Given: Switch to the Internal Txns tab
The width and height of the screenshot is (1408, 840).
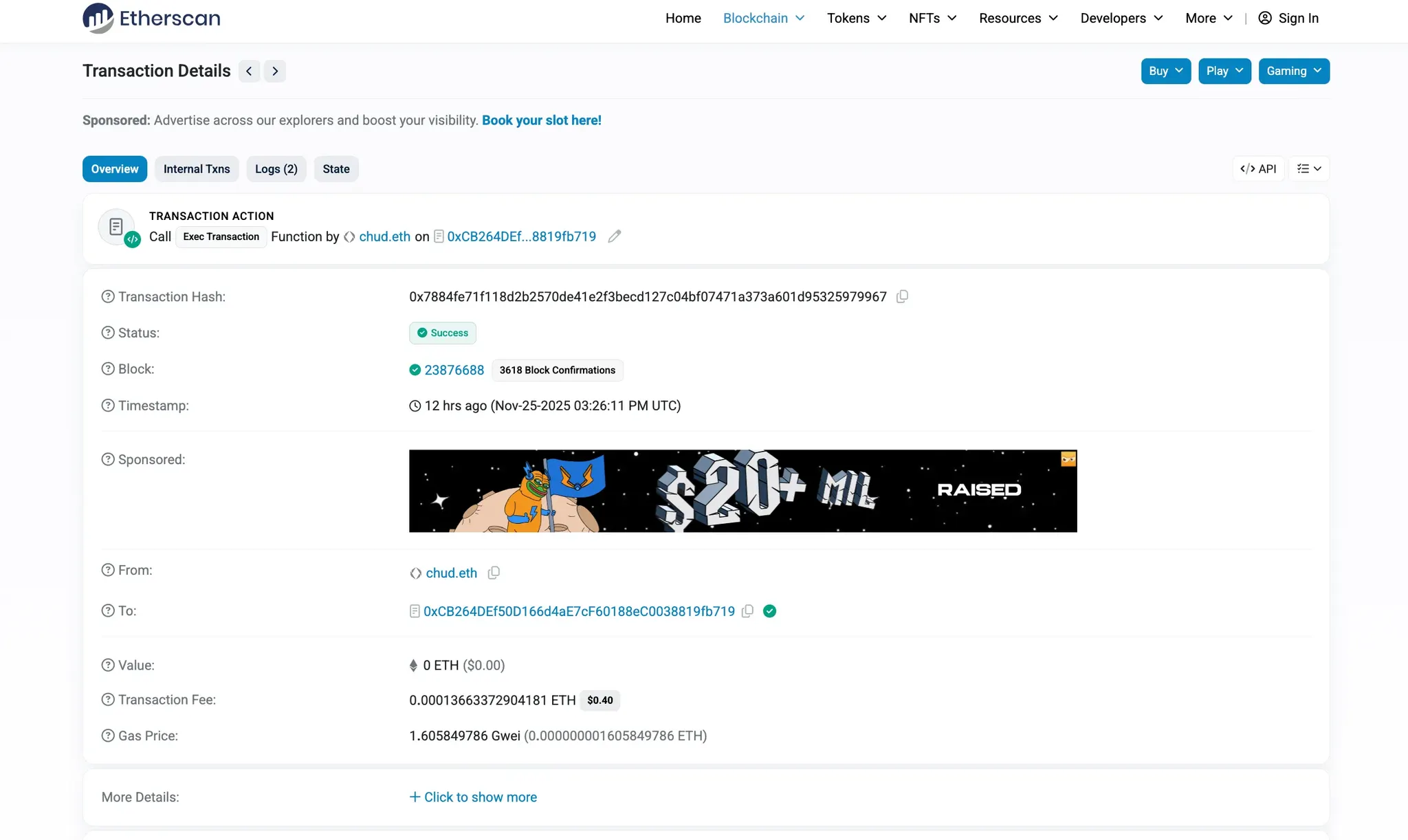Looking at the screenshot, I should (197, 168).
